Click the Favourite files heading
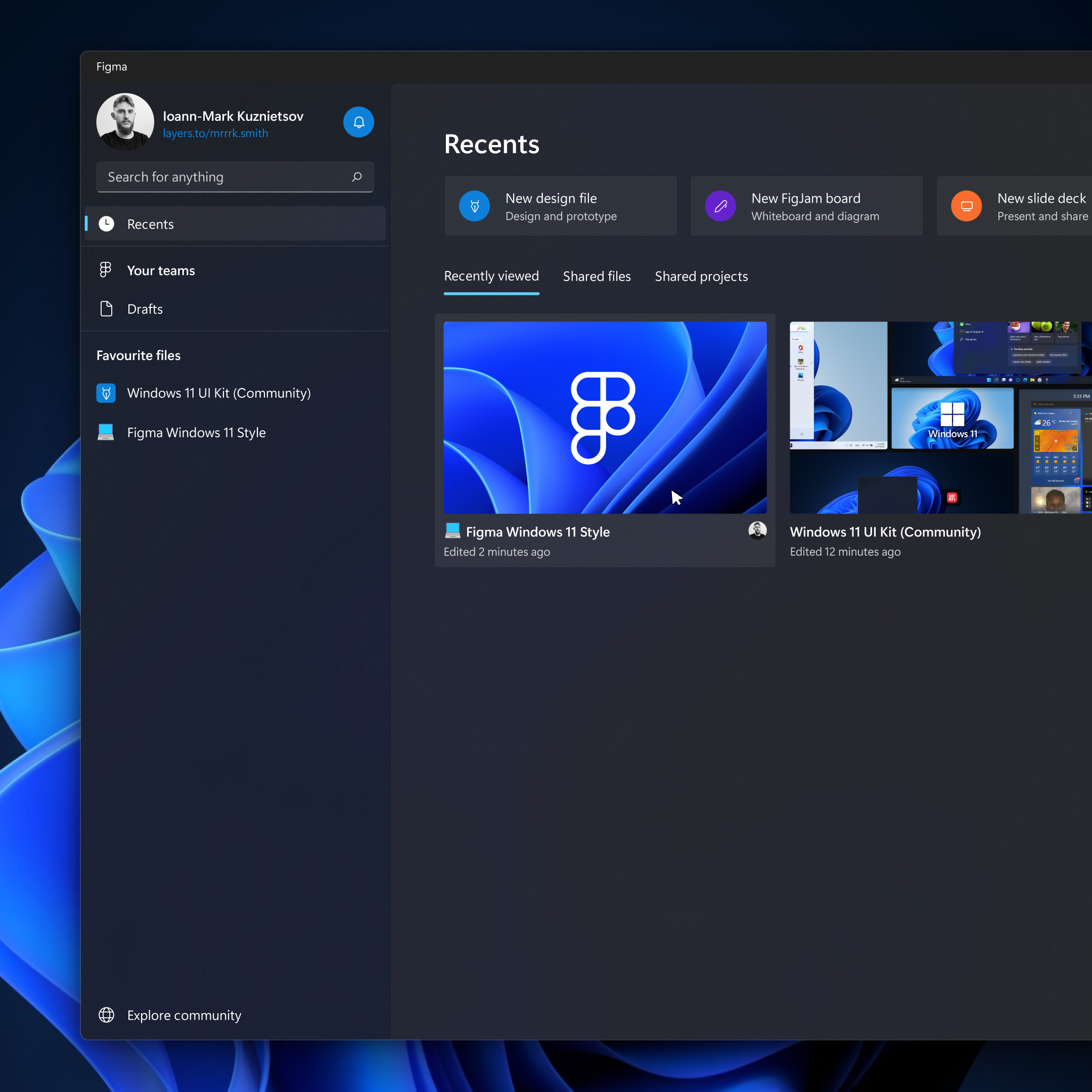This screenshot has height=1092, width=1092. (139, 355)
